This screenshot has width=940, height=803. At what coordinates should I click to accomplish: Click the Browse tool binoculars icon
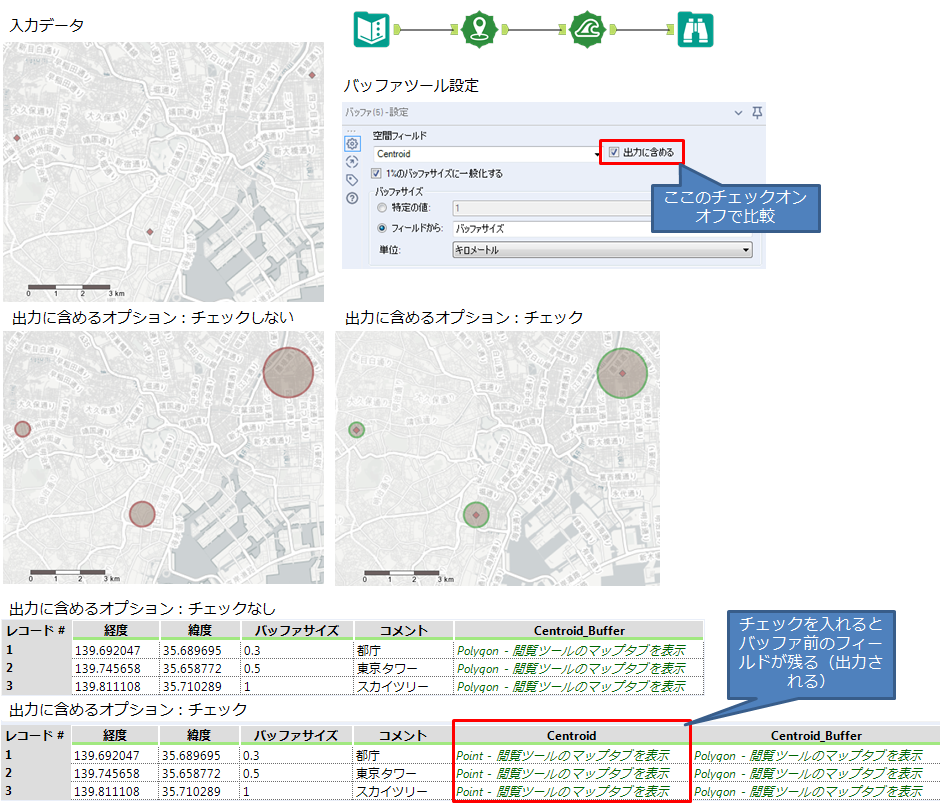pos(694,29)
